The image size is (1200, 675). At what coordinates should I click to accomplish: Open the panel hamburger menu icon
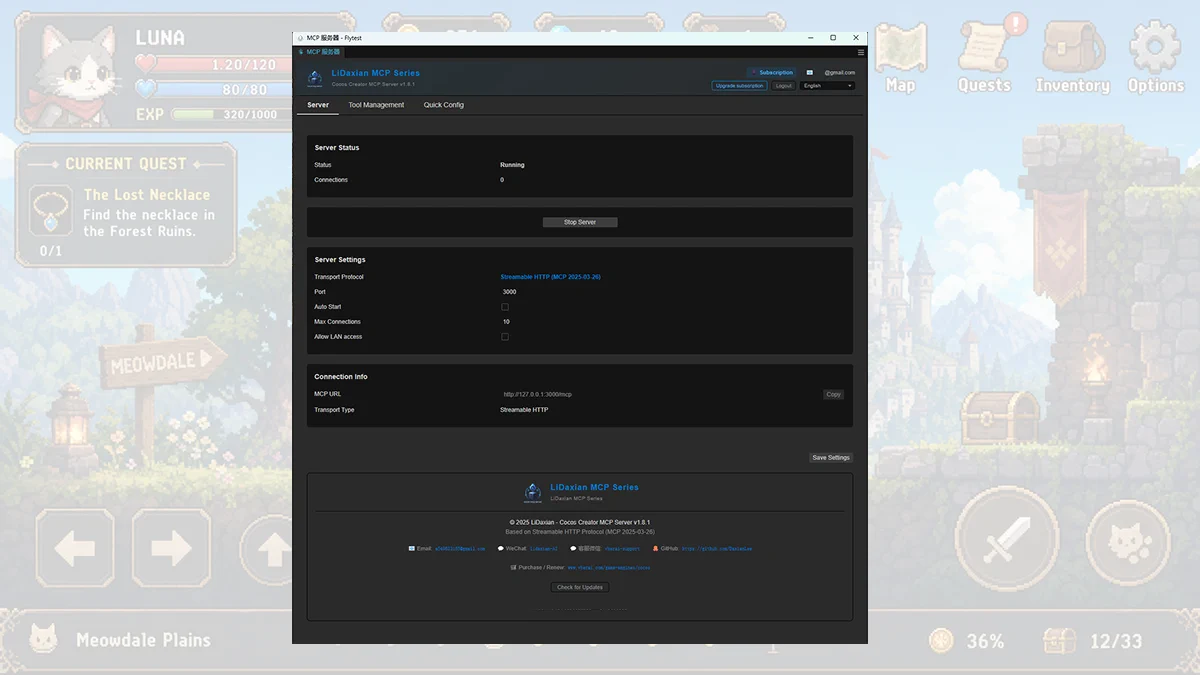[861, 52]
